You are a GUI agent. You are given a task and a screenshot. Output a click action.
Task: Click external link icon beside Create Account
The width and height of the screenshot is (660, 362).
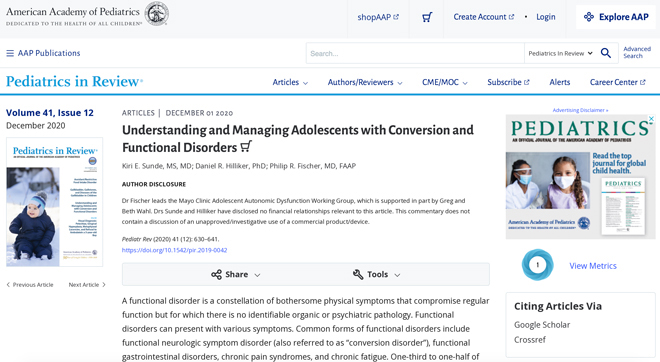511,17
